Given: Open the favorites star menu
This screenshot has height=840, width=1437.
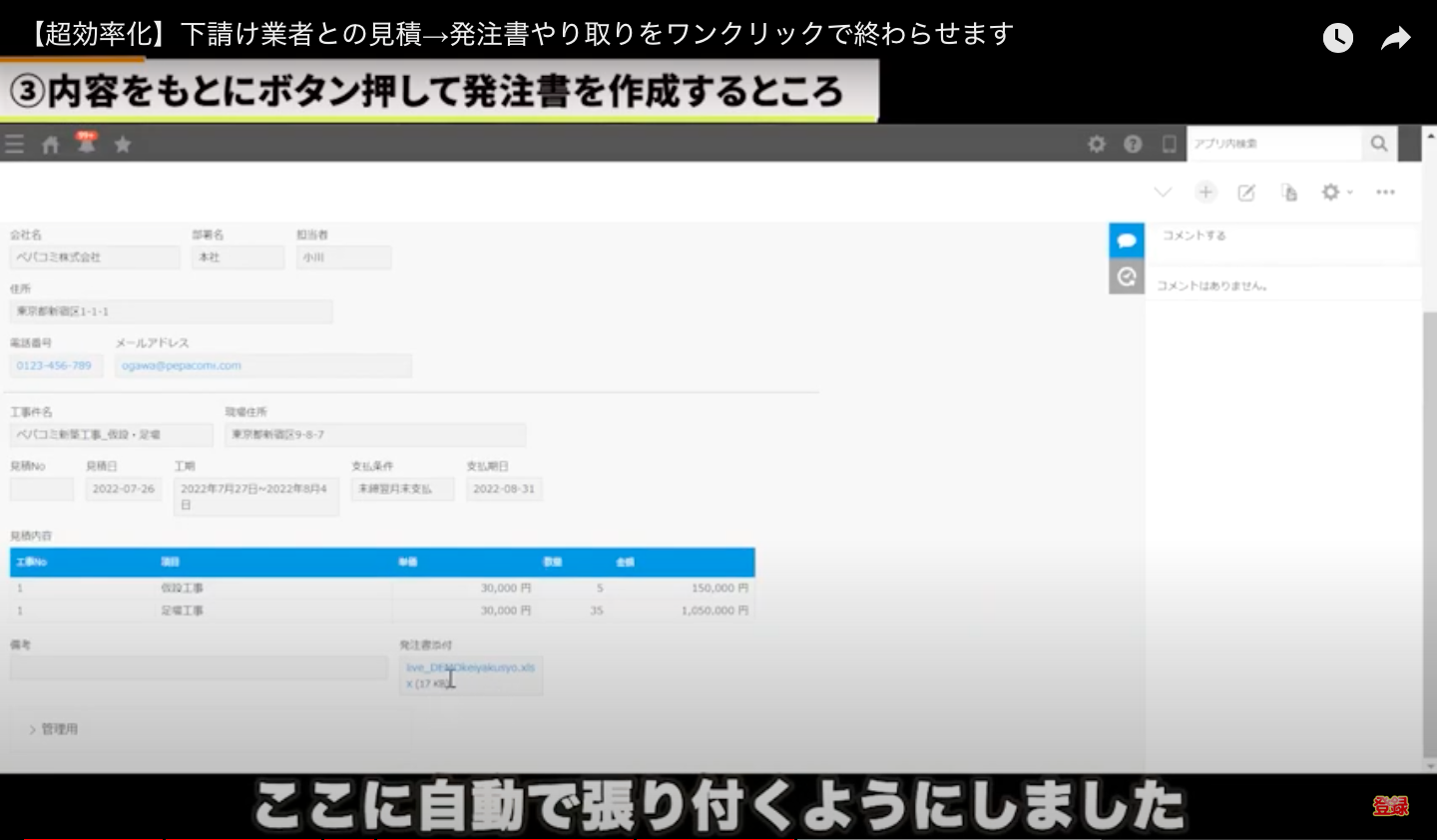Looking at the screenshot, I should click(123, 144).
